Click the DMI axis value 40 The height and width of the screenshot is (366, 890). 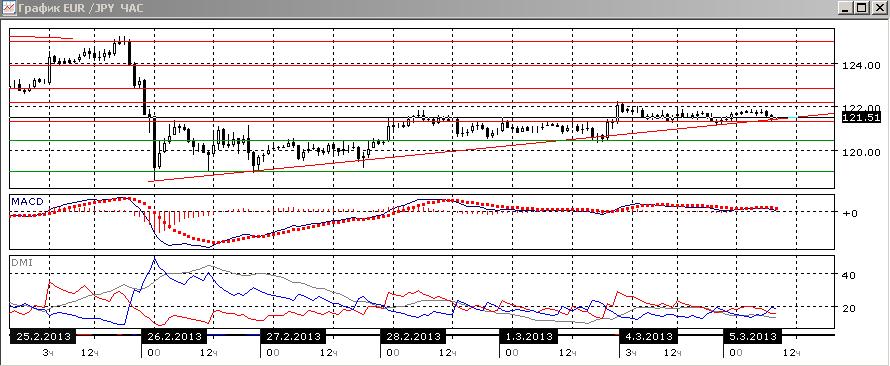pos(850,275)
